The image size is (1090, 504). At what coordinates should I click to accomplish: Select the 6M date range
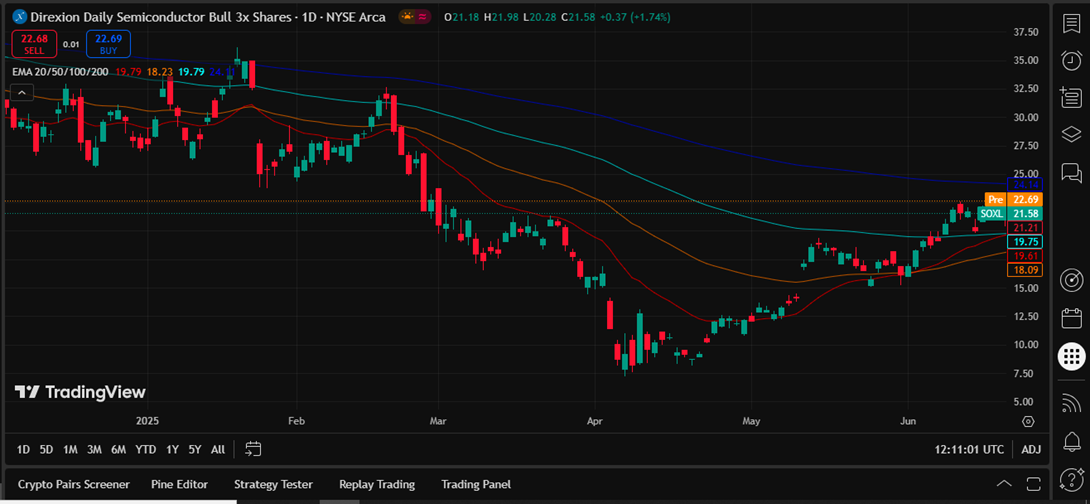pyautogui.click(x=118, y=450)
